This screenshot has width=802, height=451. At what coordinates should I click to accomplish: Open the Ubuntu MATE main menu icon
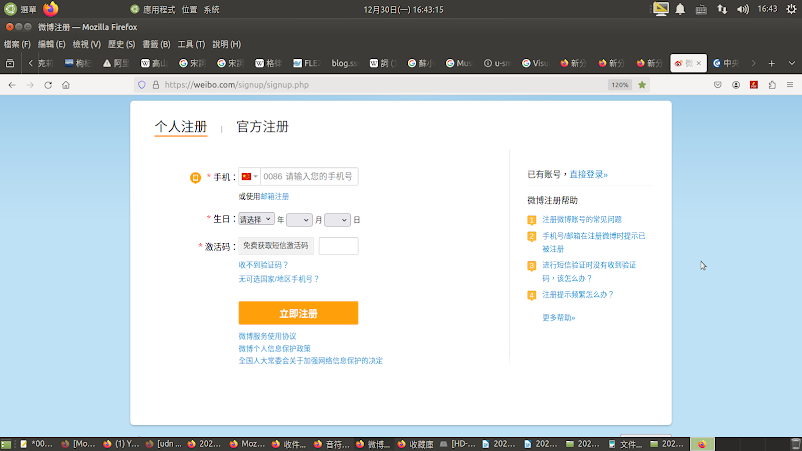10,9
